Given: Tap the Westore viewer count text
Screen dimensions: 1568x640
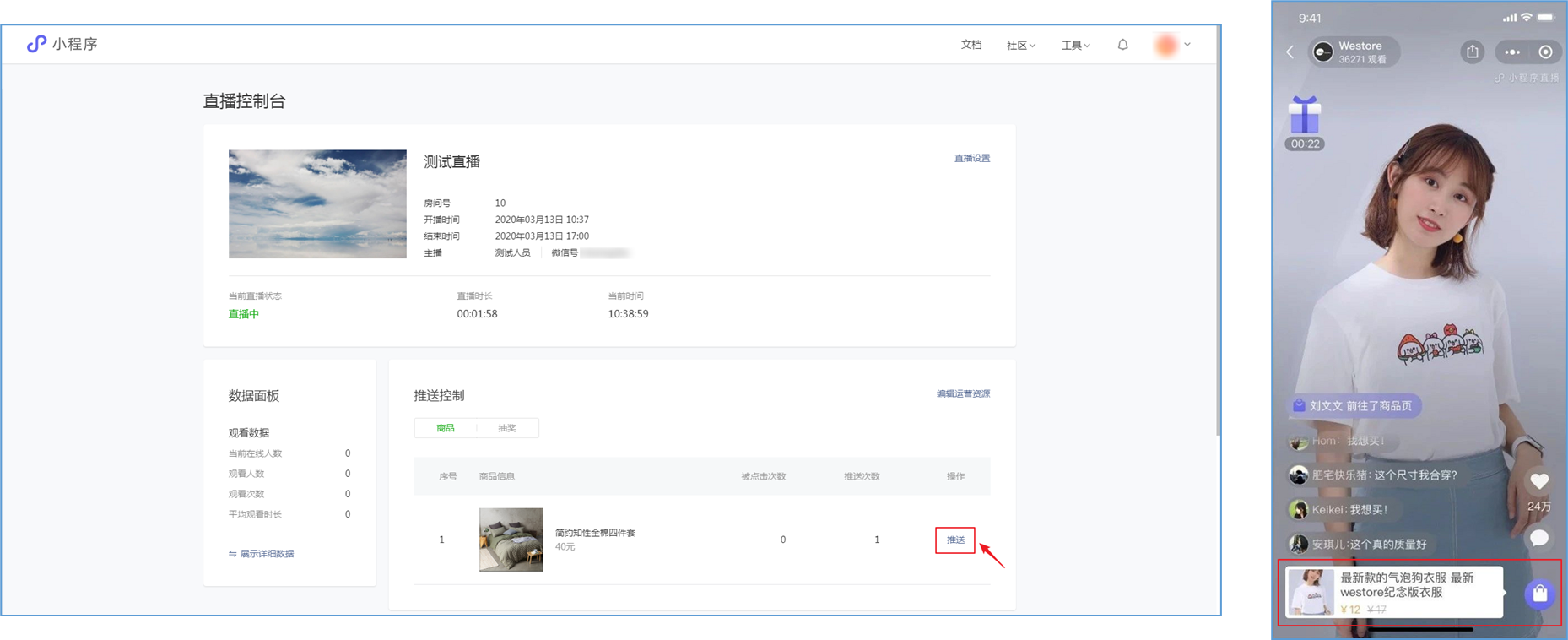Looking at the screenshot, I should (x=1362, y=60).
